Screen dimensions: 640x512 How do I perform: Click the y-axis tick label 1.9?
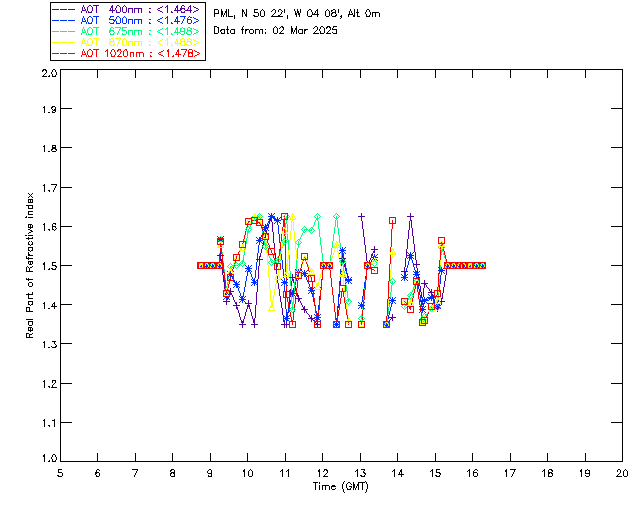click(x=49, y=109)
